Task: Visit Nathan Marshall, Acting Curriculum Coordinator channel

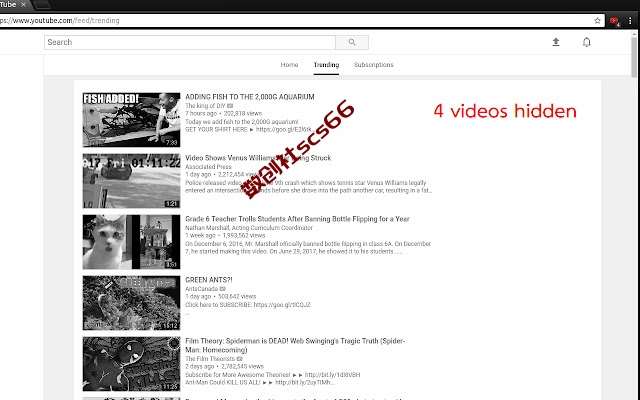Action: click(249, 228)
